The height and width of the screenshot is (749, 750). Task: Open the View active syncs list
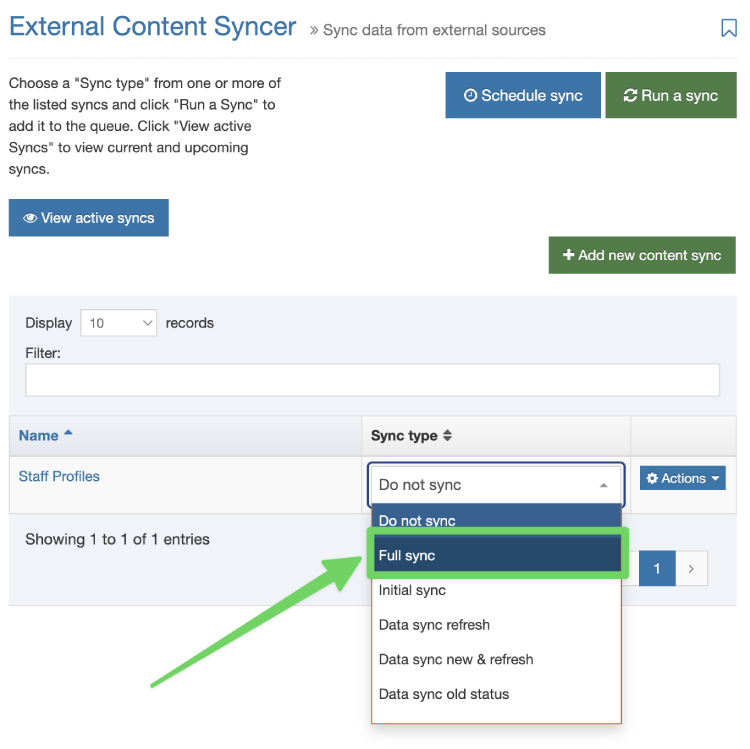point(89,218)
